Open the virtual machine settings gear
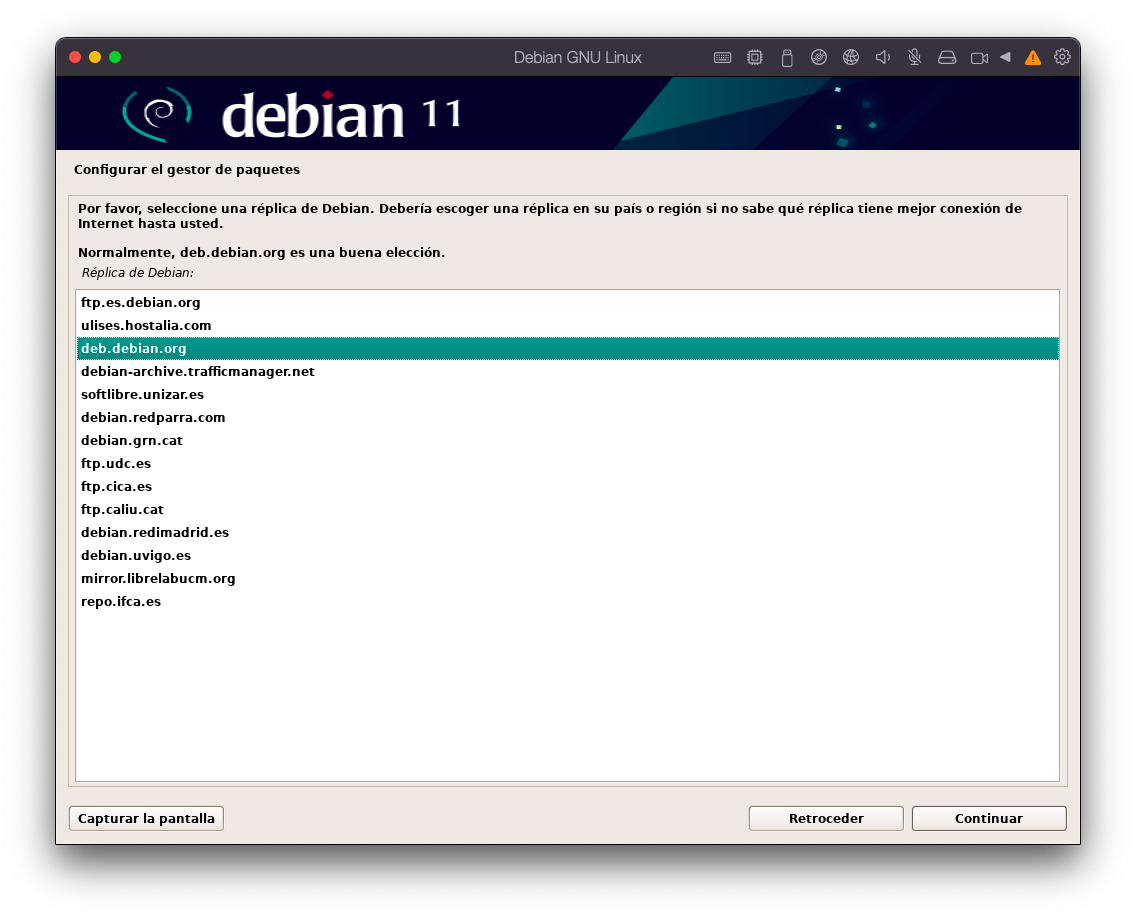 (x=1062, y=57)
